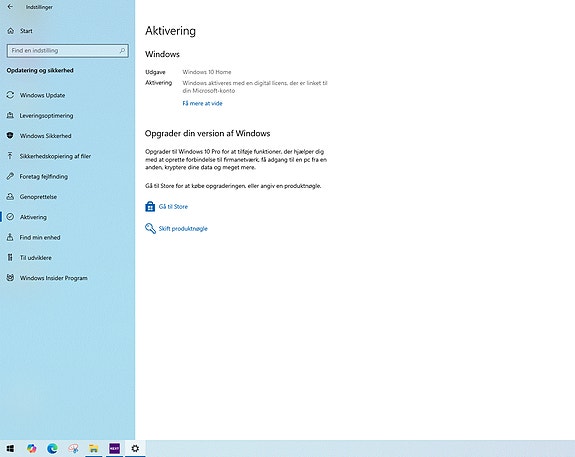This screenshot has height=457, width=575.
Task: Select the Foretag fejlfinding wrench icon
Action: tap(10, 176)
